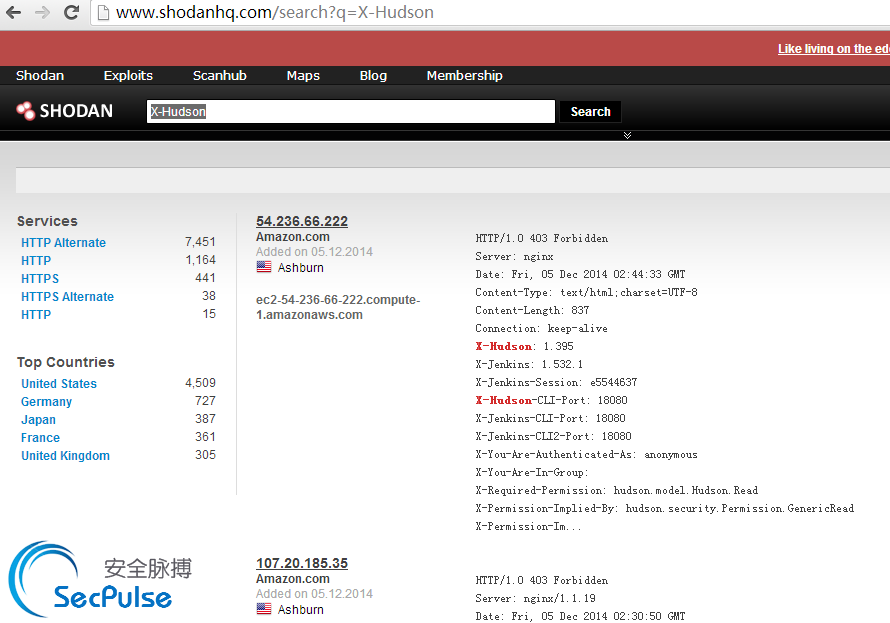Image resolution: width=890 pixels, height=623 pixels.
Task: Open result 54.236.66.222
Action: [302, 221]
